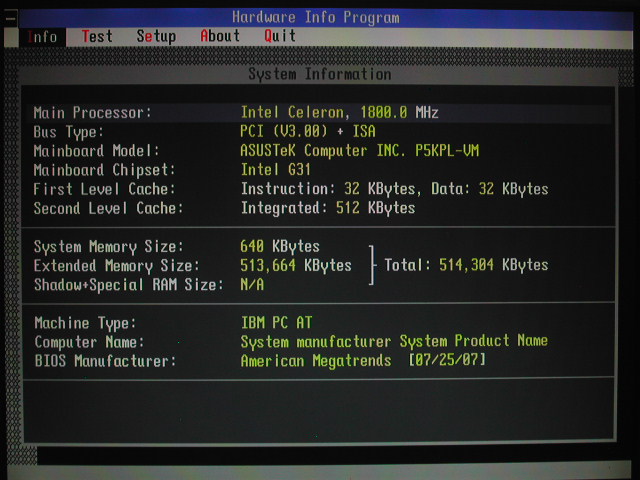This screenshot has width=640, height=480.
Task: Click the 640 KBytes memory value
Action: coord(280,247)
